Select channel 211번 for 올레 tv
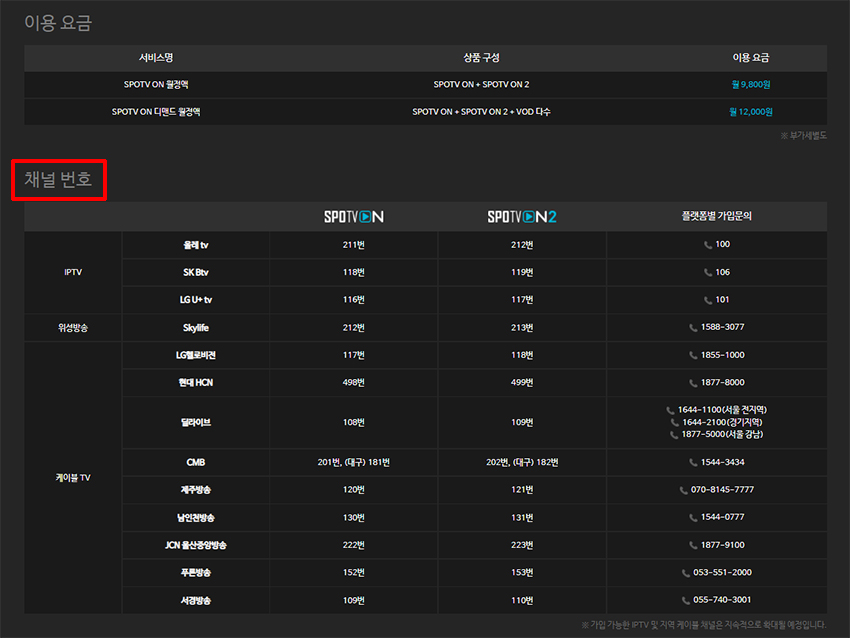850x638 pixels. (x=353, y=245)
